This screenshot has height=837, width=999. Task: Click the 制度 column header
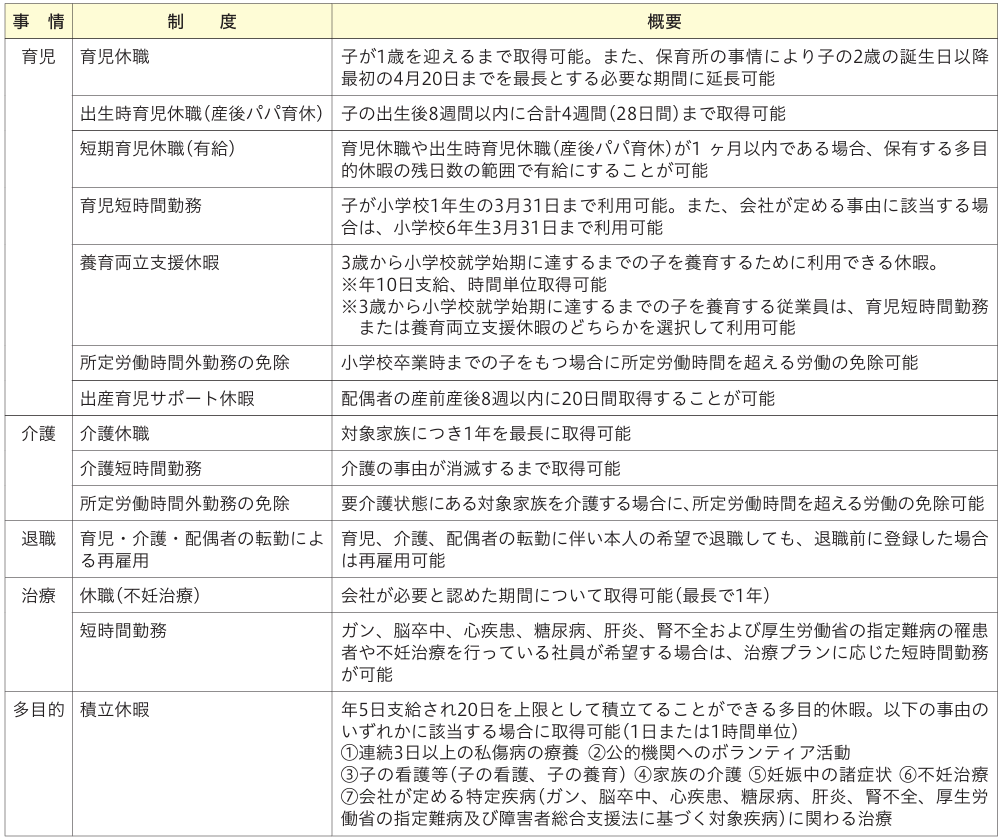202,22
